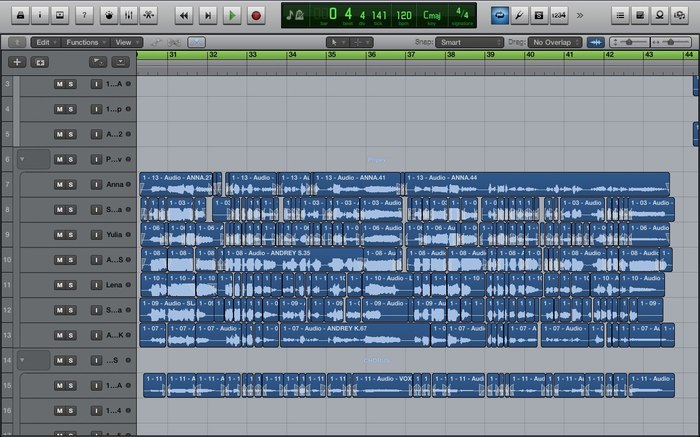Open the Mixer from the control bar
The width and height of the screenshot is (700, 437).
(127, 15)
